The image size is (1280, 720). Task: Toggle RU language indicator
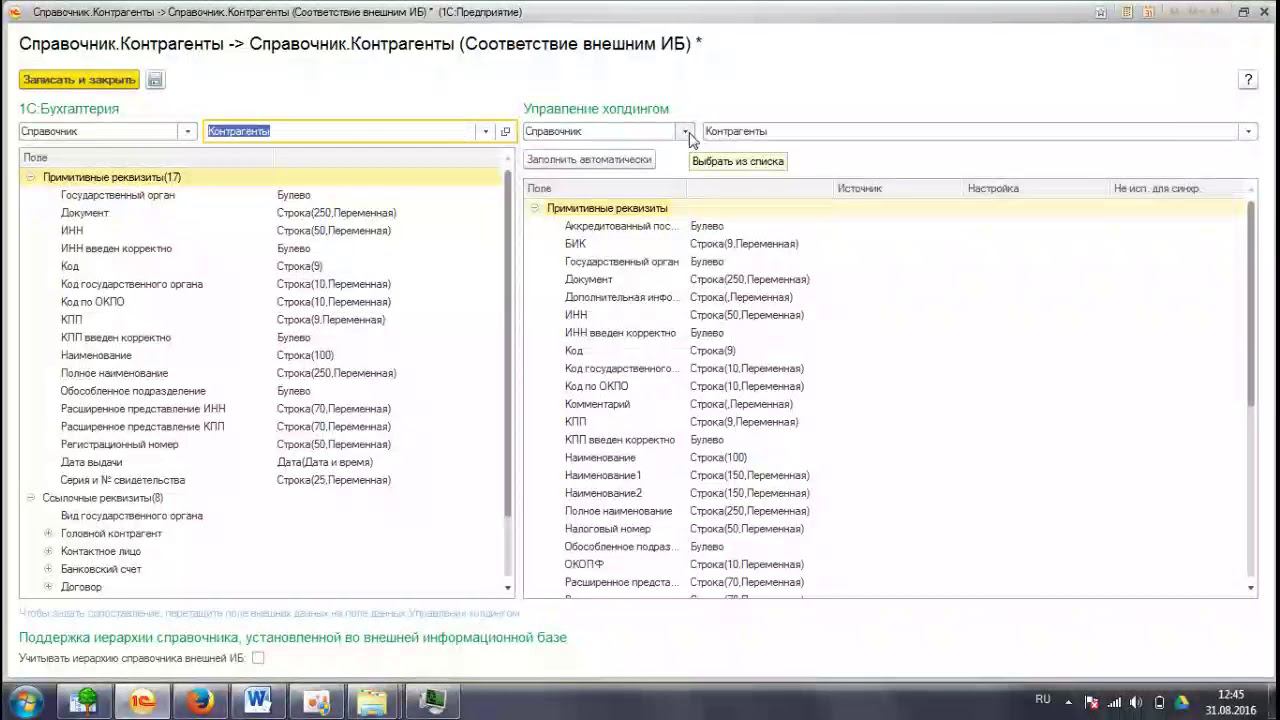[1043, 700]
